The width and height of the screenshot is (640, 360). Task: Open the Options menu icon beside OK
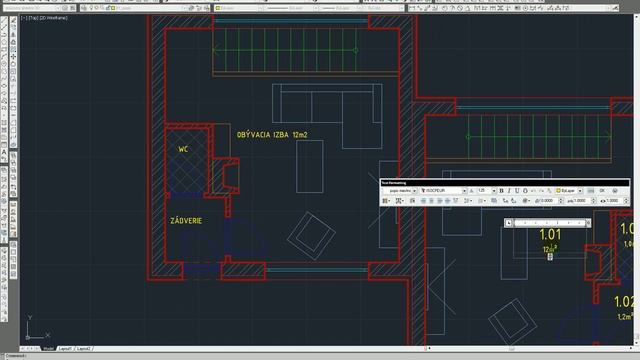point(615,191)
